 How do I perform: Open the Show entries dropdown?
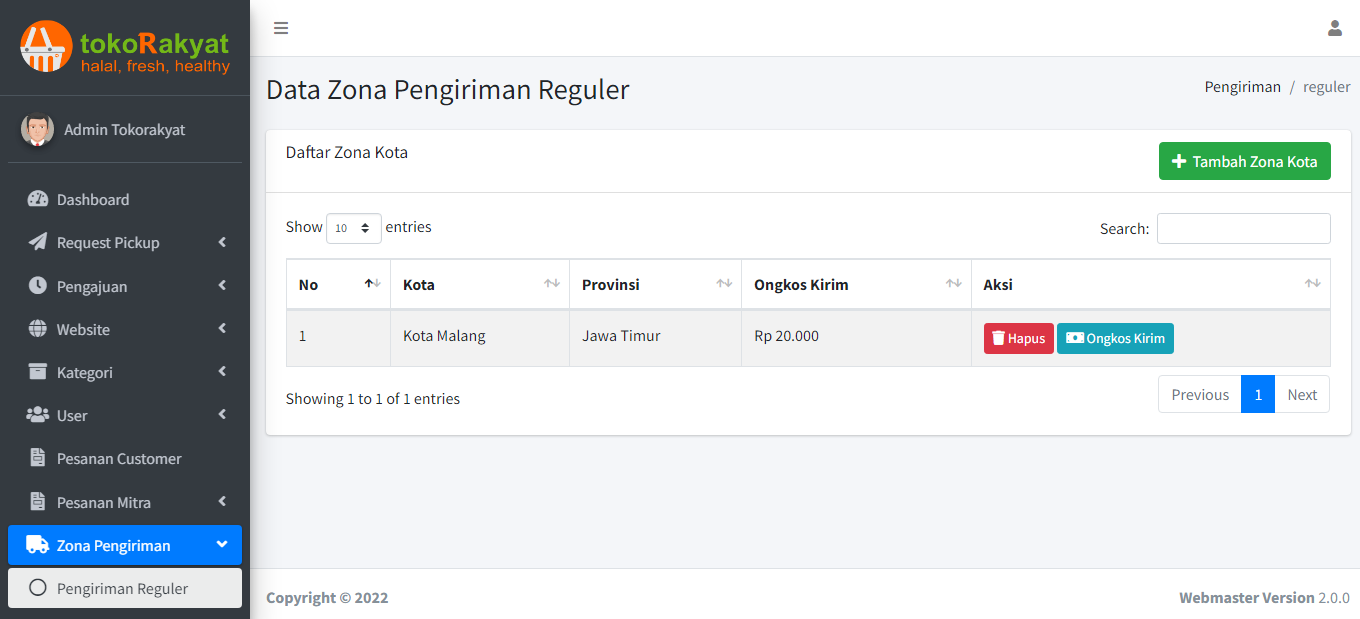354,228
